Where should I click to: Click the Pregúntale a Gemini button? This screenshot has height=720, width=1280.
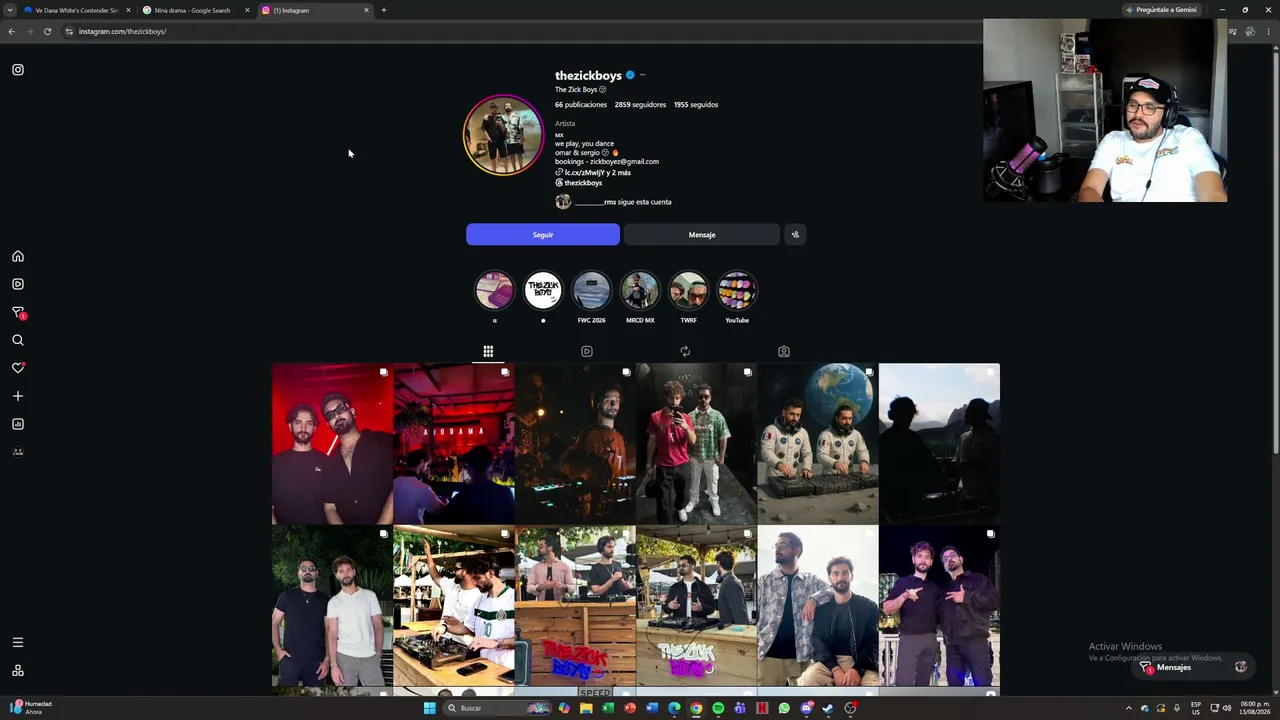click(x=1161, y=10)
